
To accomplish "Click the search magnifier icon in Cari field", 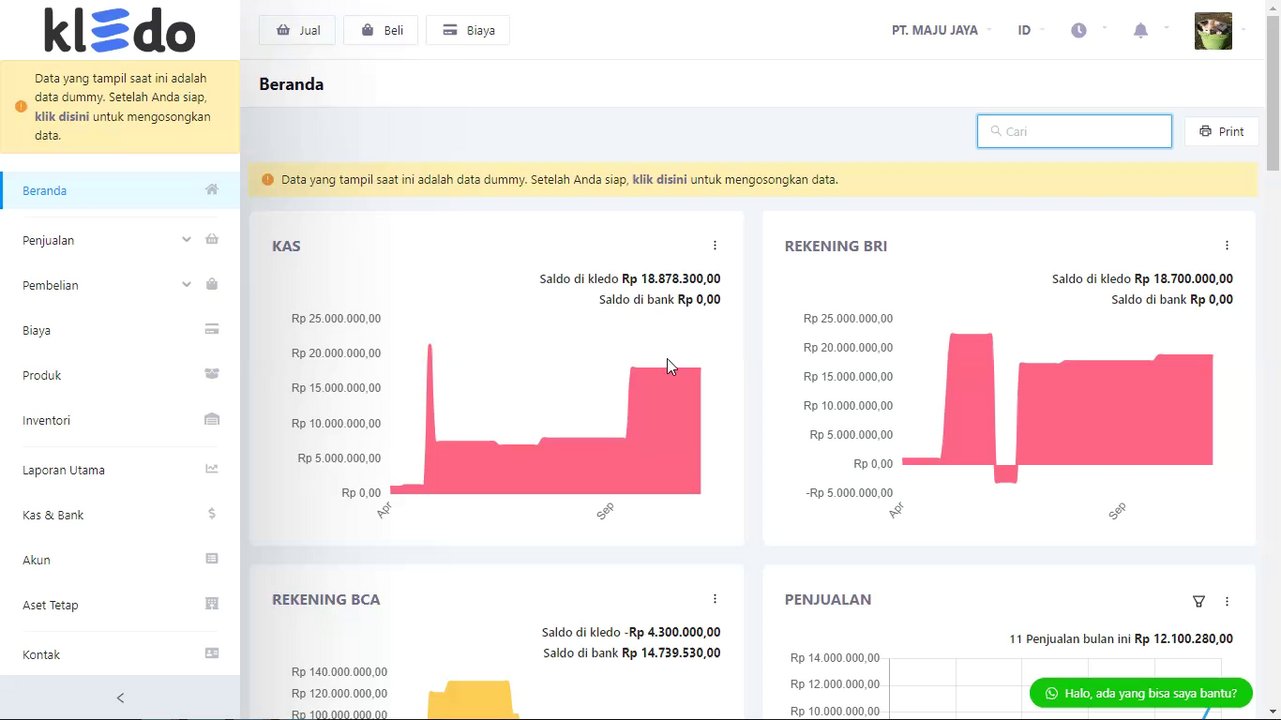I will coord(996,131).
